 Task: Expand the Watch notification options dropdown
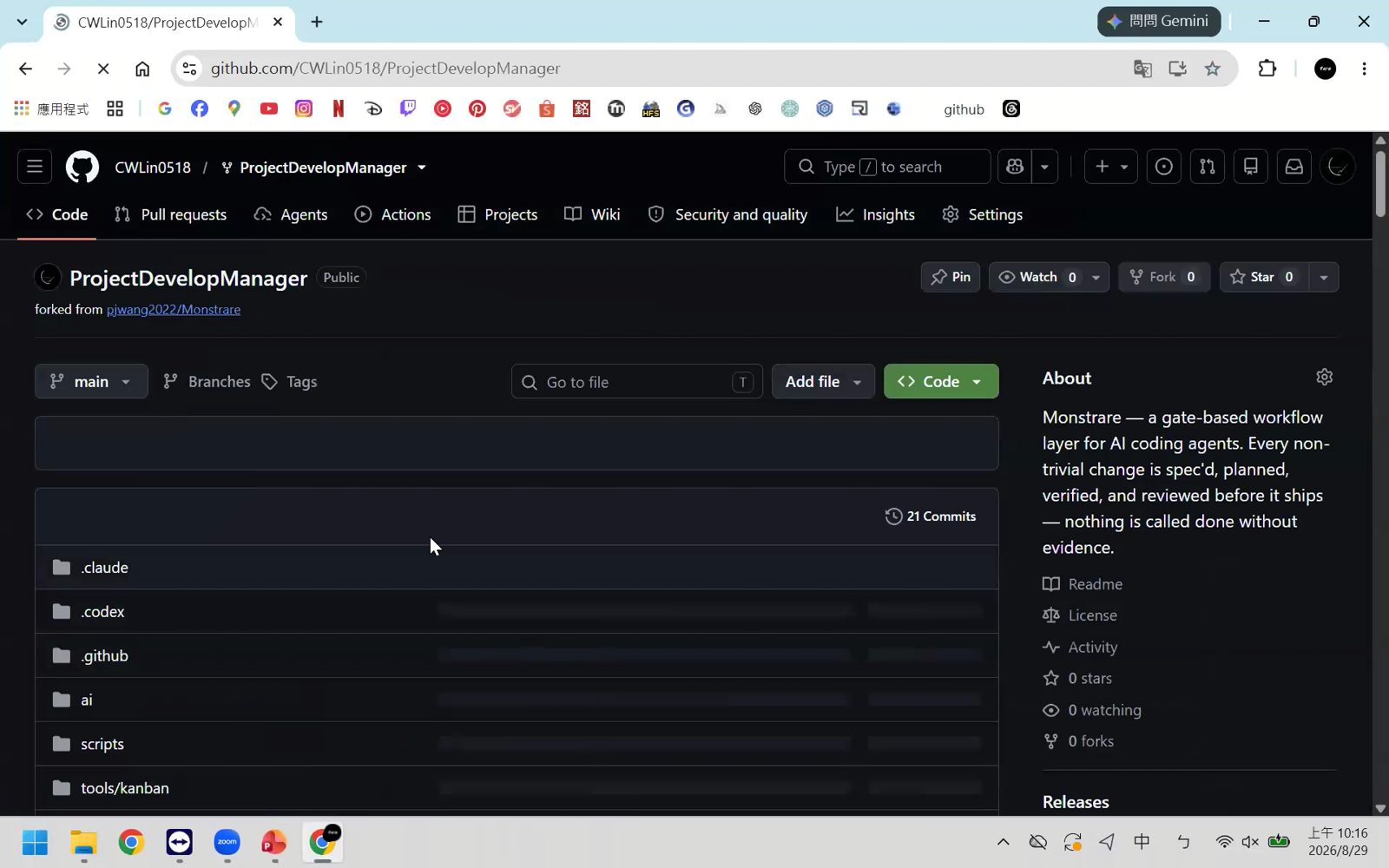pos(1096,277)
